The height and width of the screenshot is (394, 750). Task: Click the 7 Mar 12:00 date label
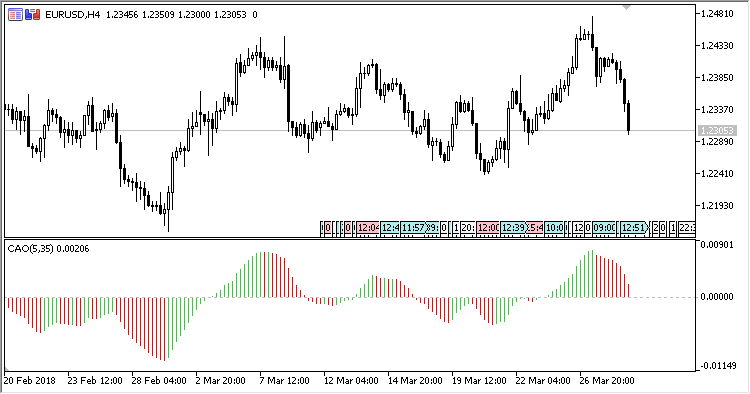pos(285,381)
